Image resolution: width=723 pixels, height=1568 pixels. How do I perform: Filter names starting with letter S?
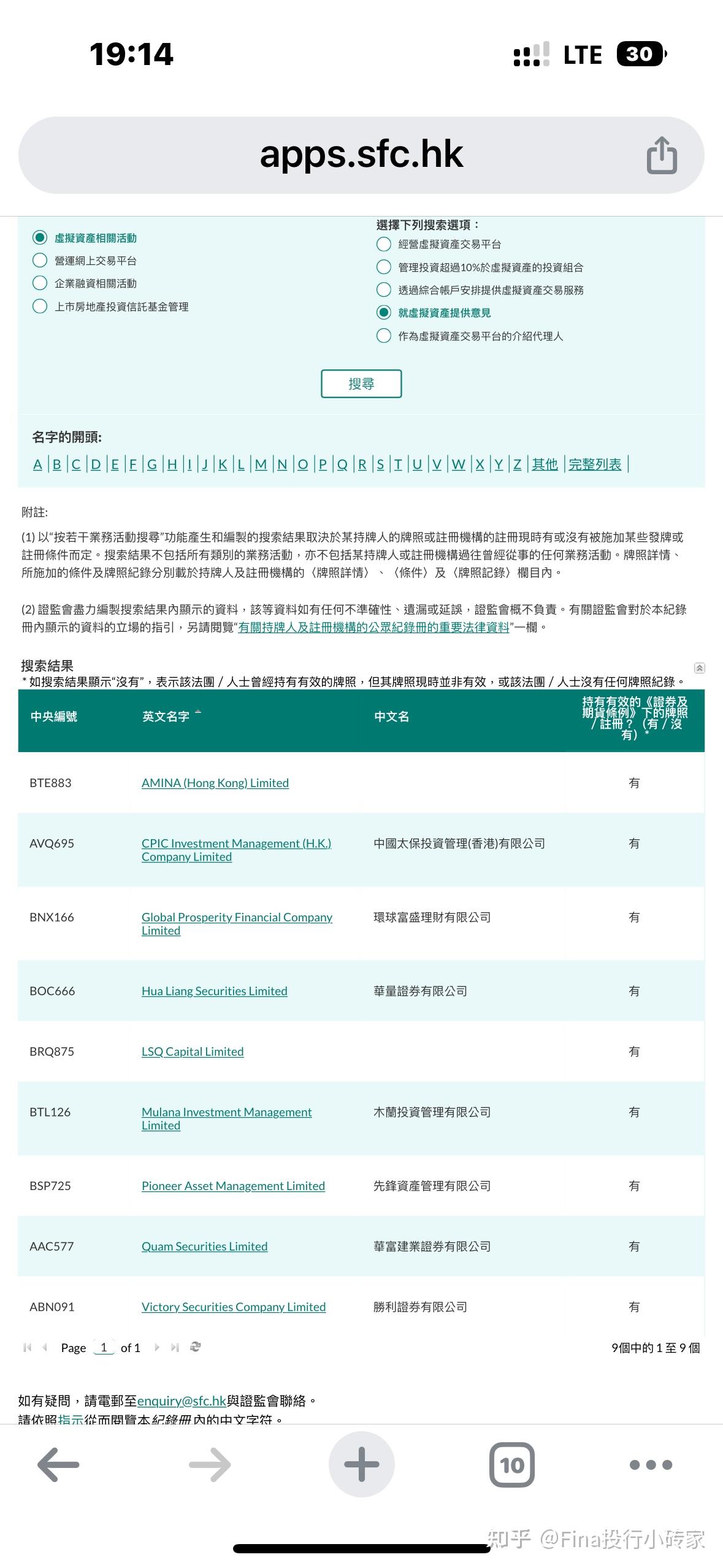[380, 464]
